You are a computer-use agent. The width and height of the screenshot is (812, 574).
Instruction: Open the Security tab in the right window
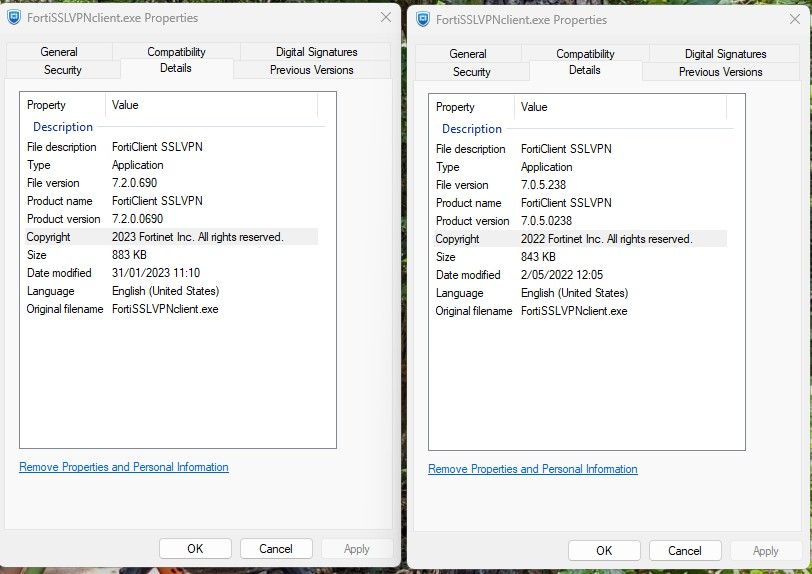(x=472, y=72)
